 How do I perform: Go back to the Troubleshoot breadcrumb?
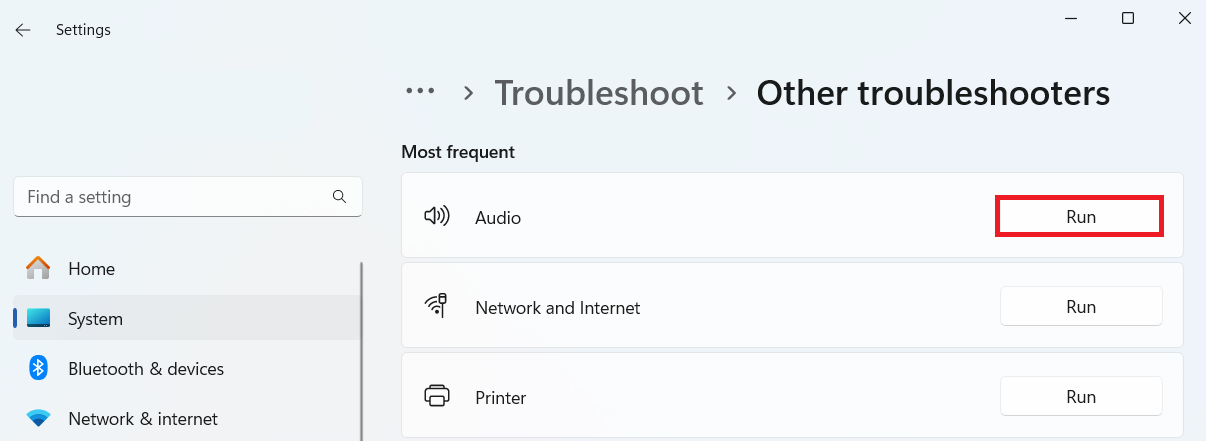point(599,93)
